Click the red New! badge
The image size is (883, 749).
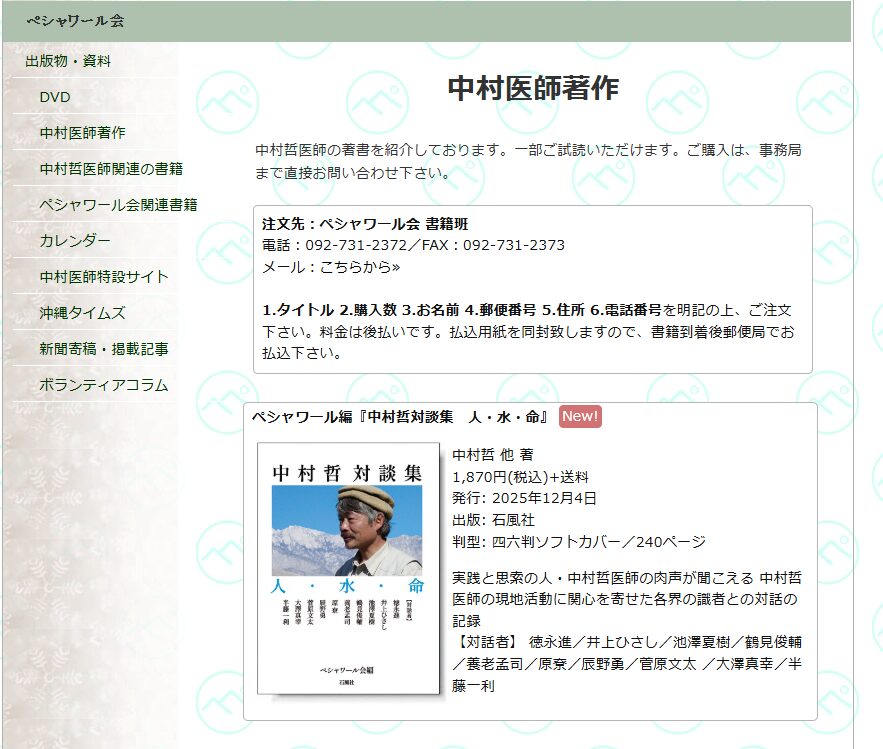click(x=580, y=417)
